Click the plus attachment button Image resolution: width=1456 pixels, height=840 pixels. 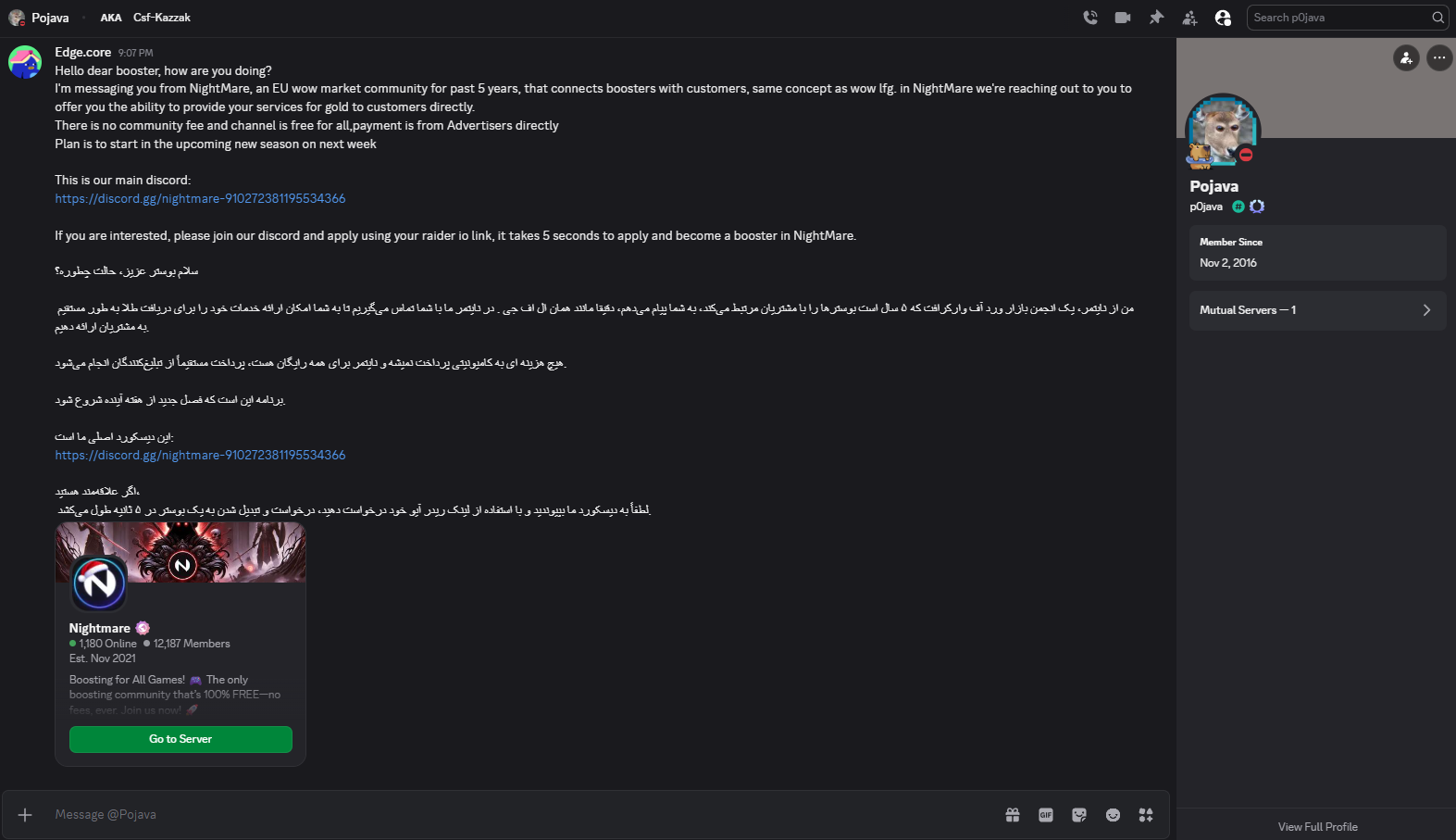(25, 815)
